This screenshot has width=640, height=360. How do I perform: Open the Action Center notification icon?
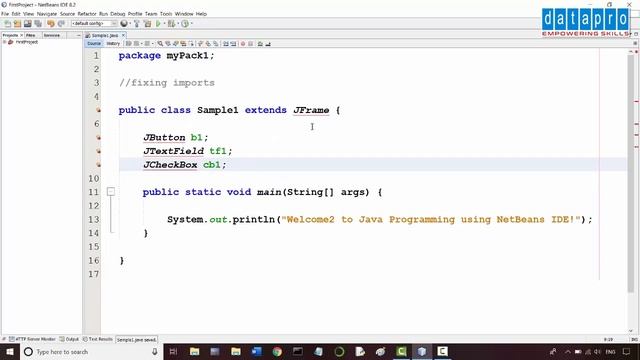[x=627, y=351]
